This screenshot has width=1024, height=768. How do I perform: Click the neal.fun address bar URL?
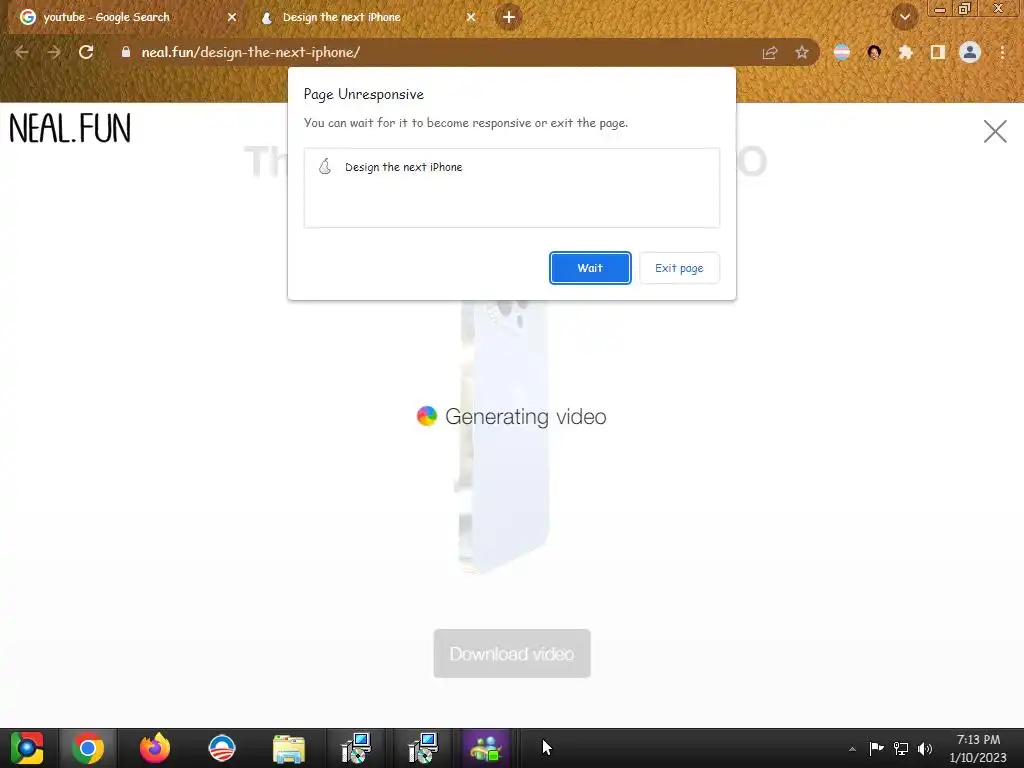251,52
